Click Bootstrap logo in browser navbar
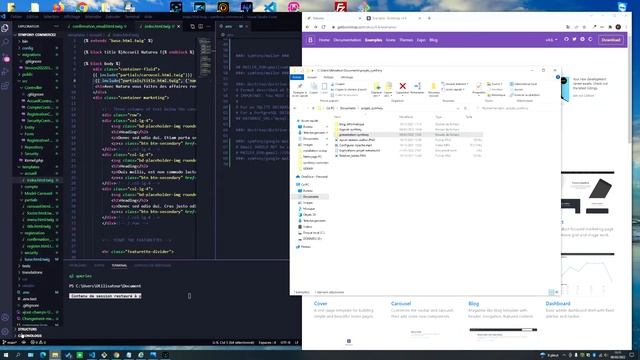Screen dimensions: 640x360 click(310, 40)
